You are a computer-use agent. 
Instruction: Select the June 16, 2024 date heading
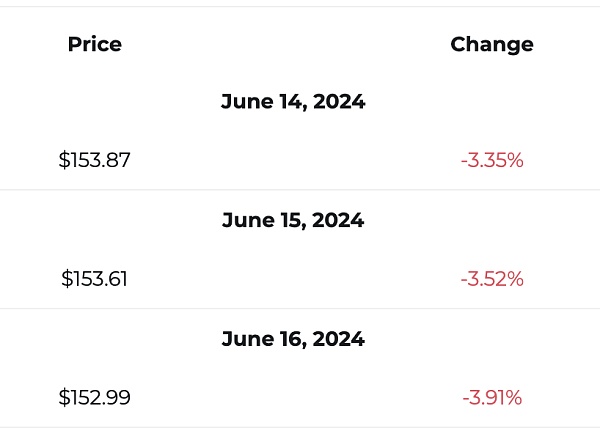(293, 339)
